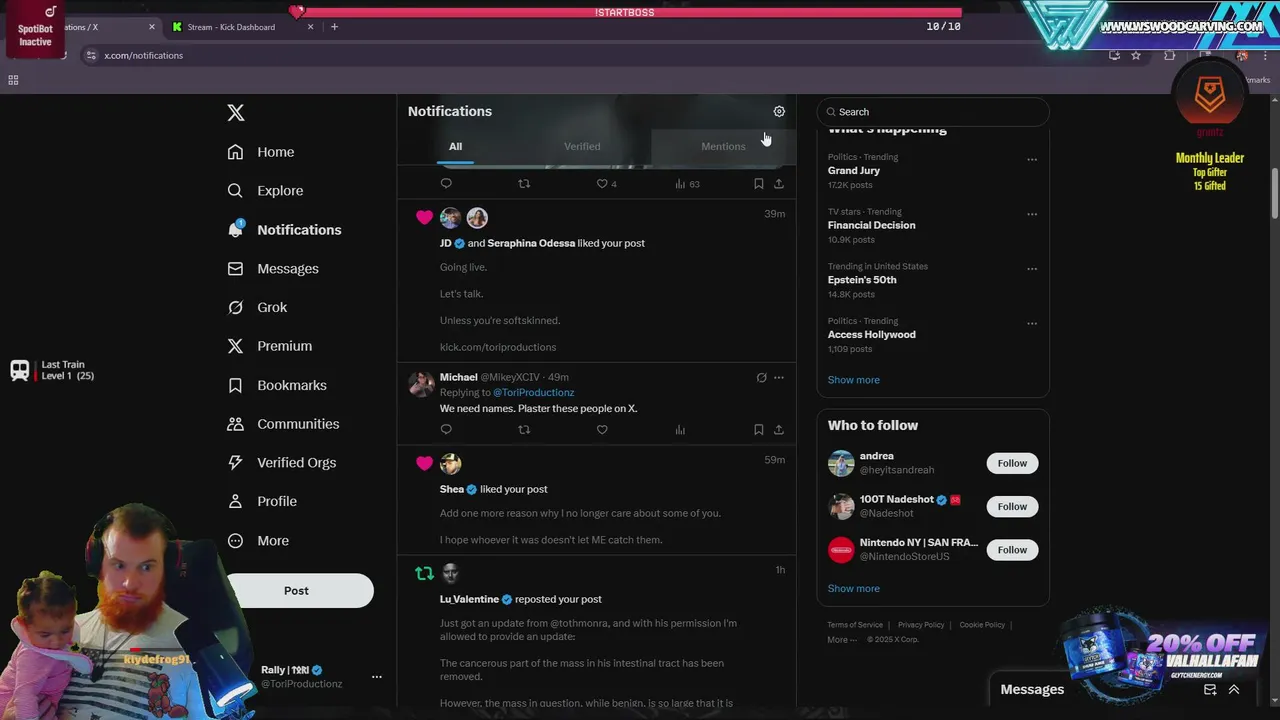Open Communities from the sidebar
The height and width of the screenshot is (720, 1280).
(x=283, y=424)
